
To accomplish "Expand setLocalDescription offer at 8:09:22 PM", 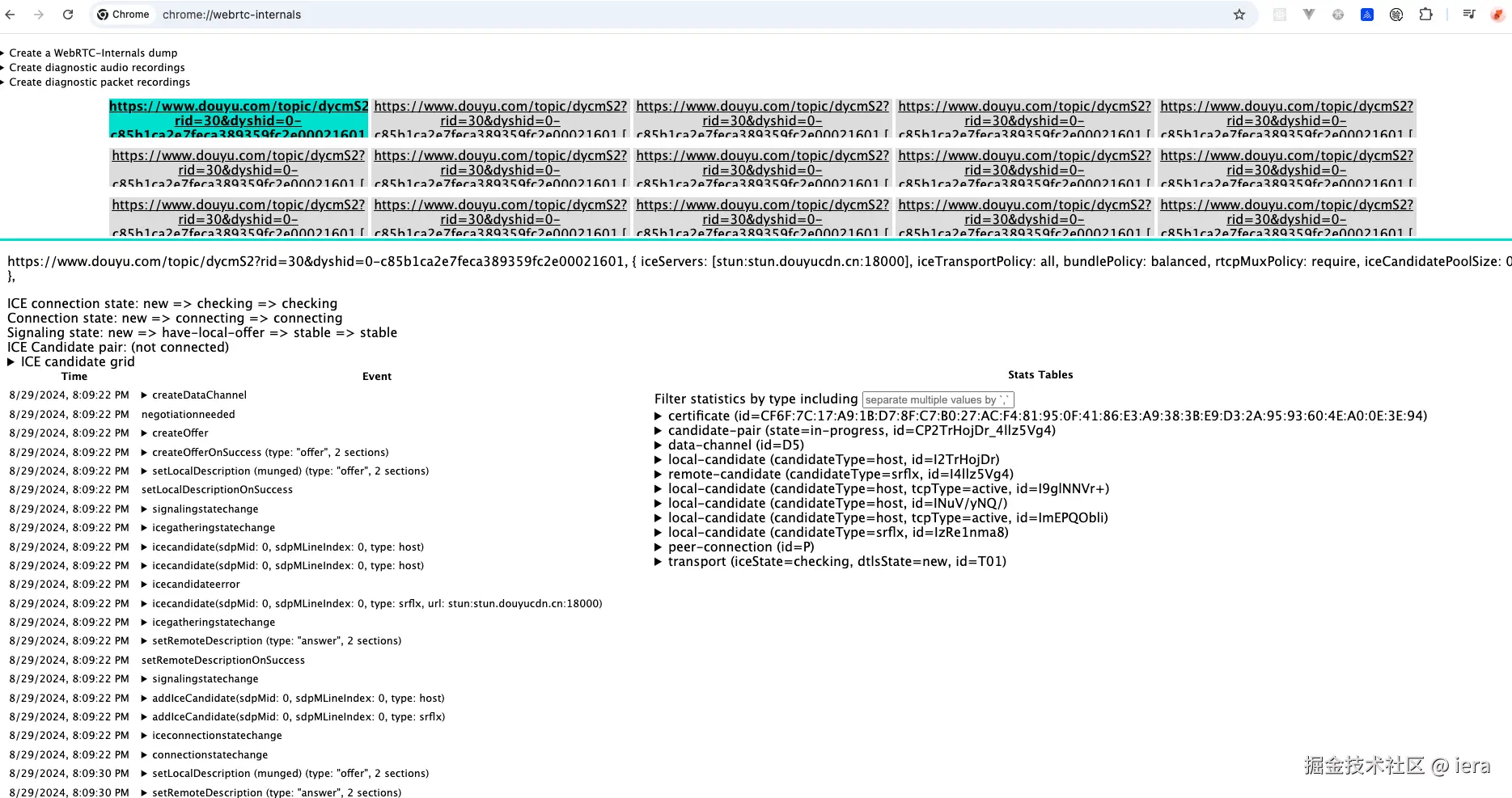I will tap(285, 471).
